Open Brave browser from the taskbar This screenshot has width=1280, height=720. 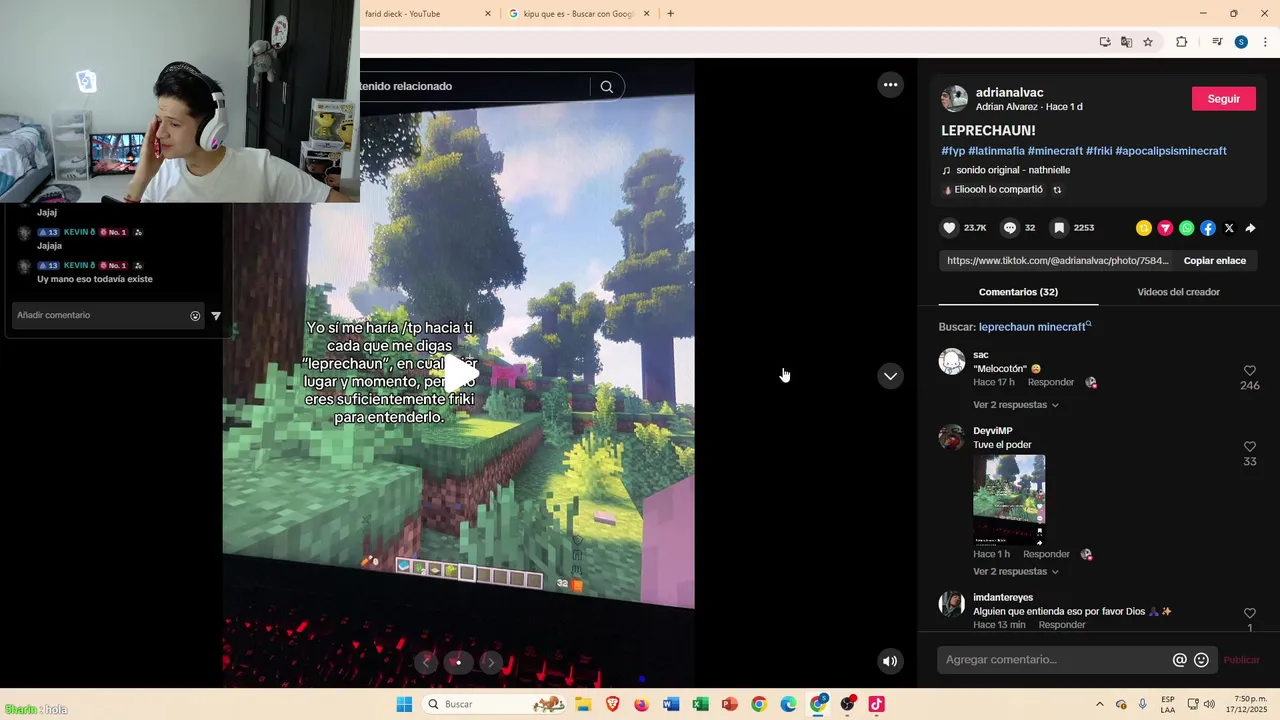pyautogui.click(x=612, y=704)
